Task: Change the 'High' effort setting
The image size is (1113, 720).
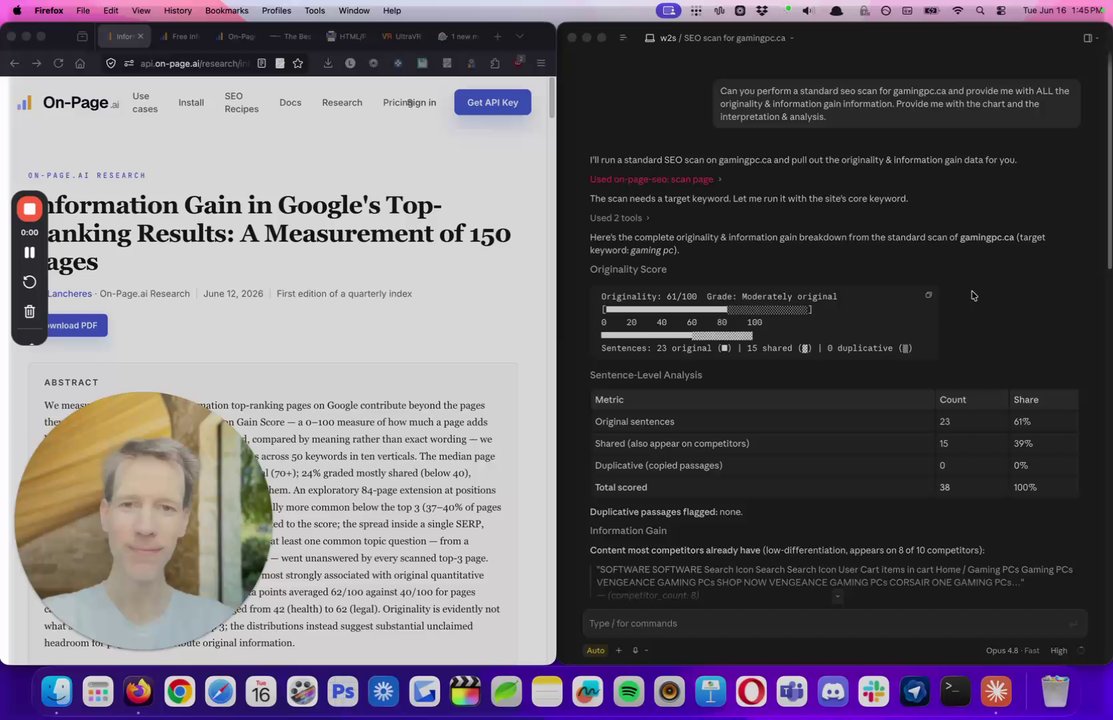Action: (x=1058, y=650)
